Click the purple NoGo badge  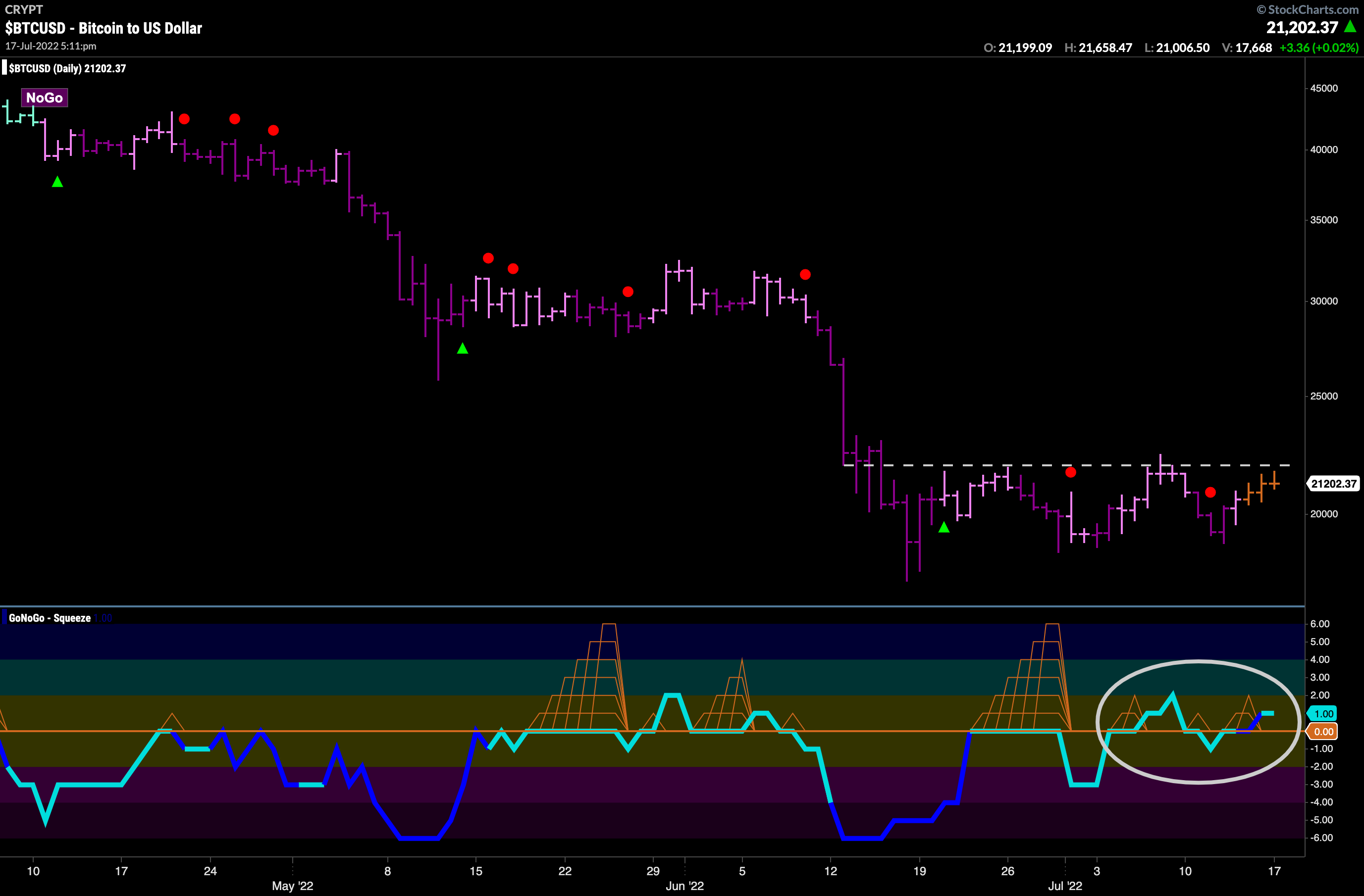[44, 98]
